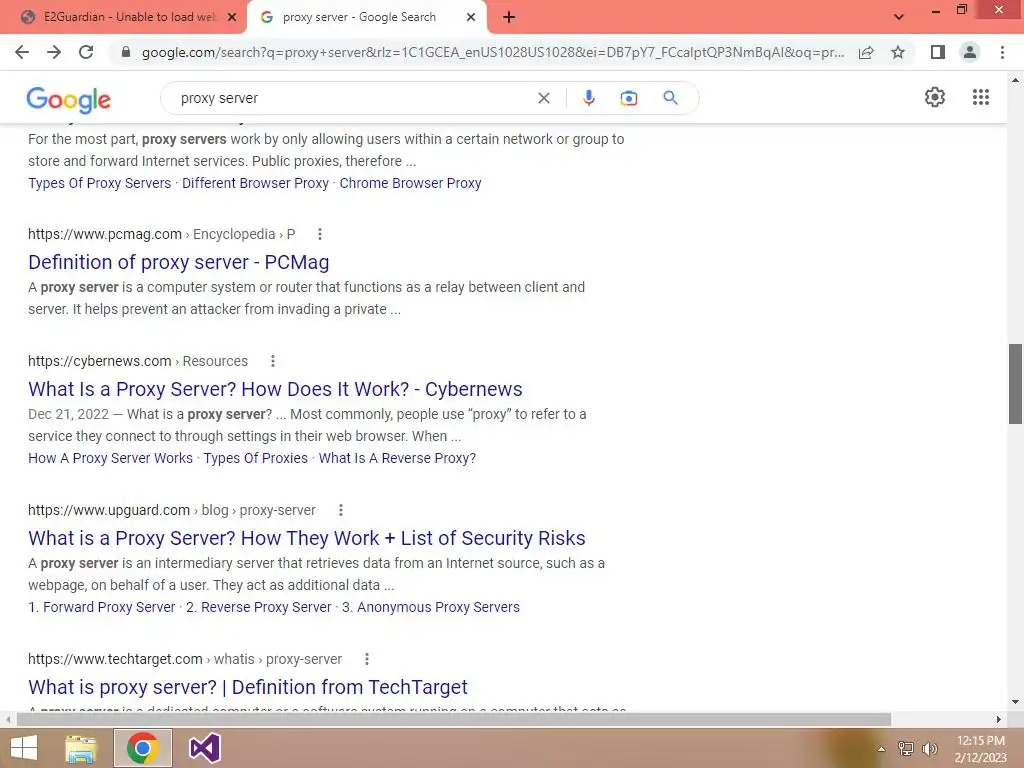Open the Chrome three-dot menu
Image resolution: width=1024 pixels, height=768 pixels.
pos(1002,52)
